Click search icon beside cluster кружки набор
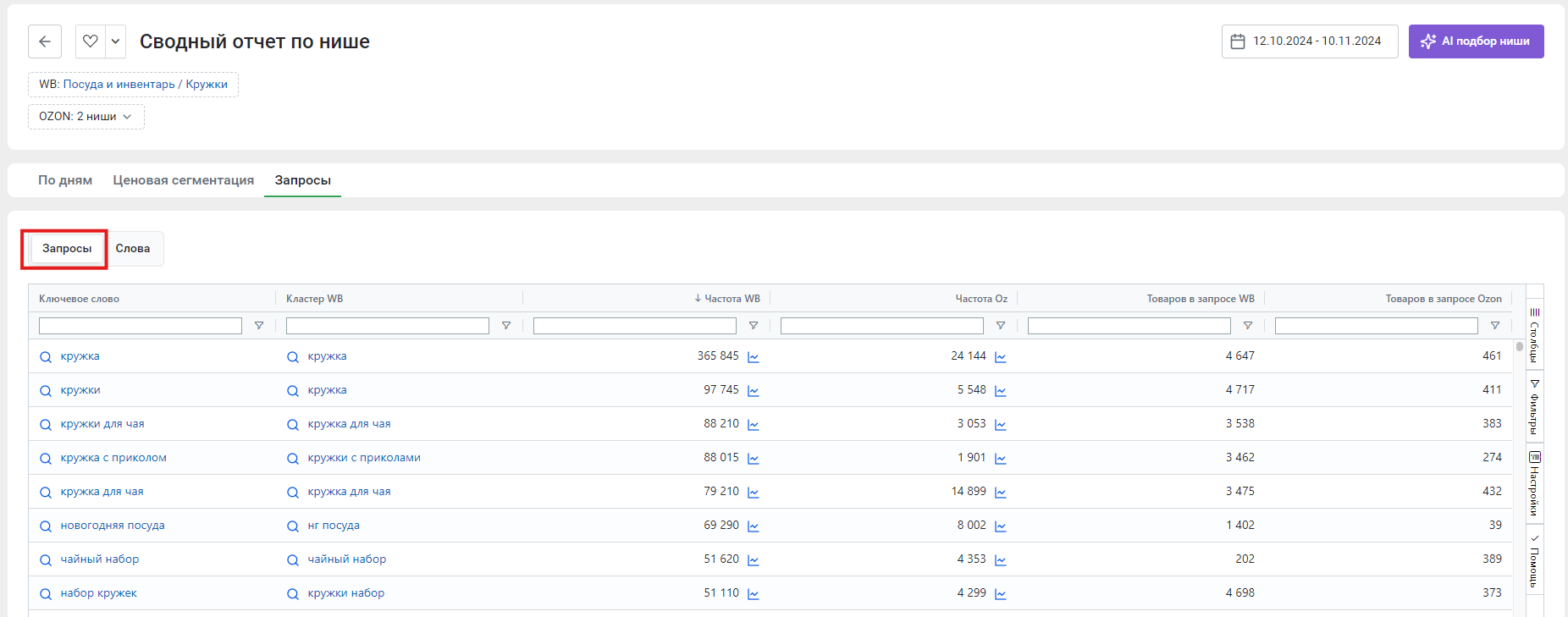 click(293, 594)
